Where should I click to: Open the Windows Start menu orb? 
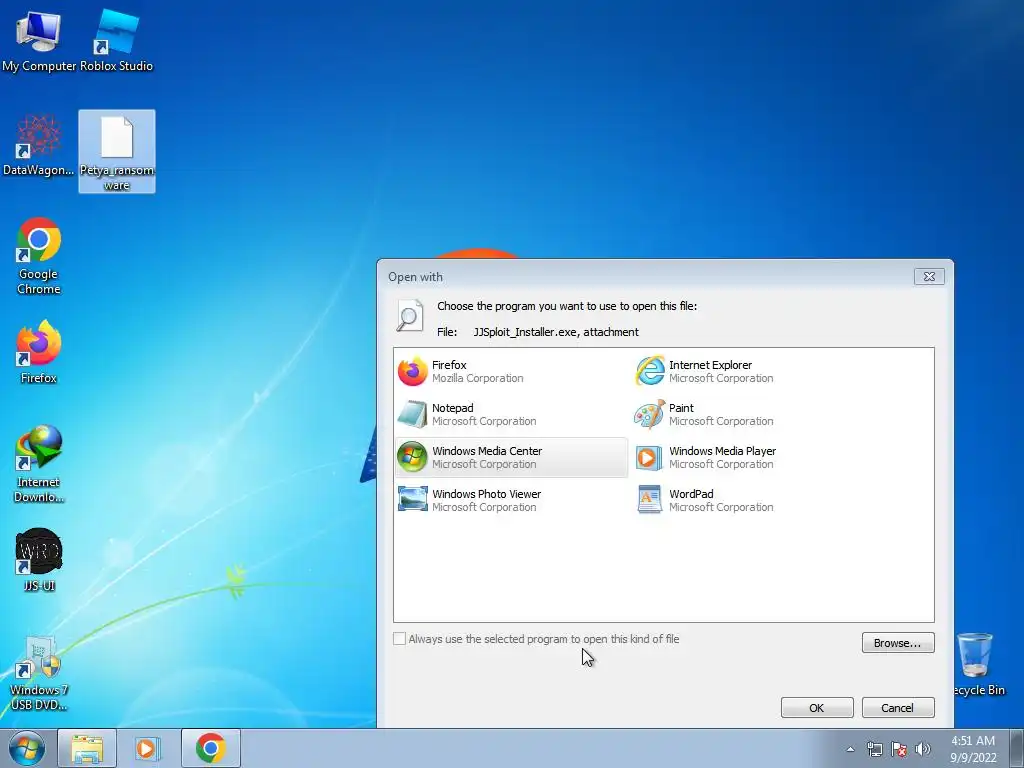pos(27,748)
